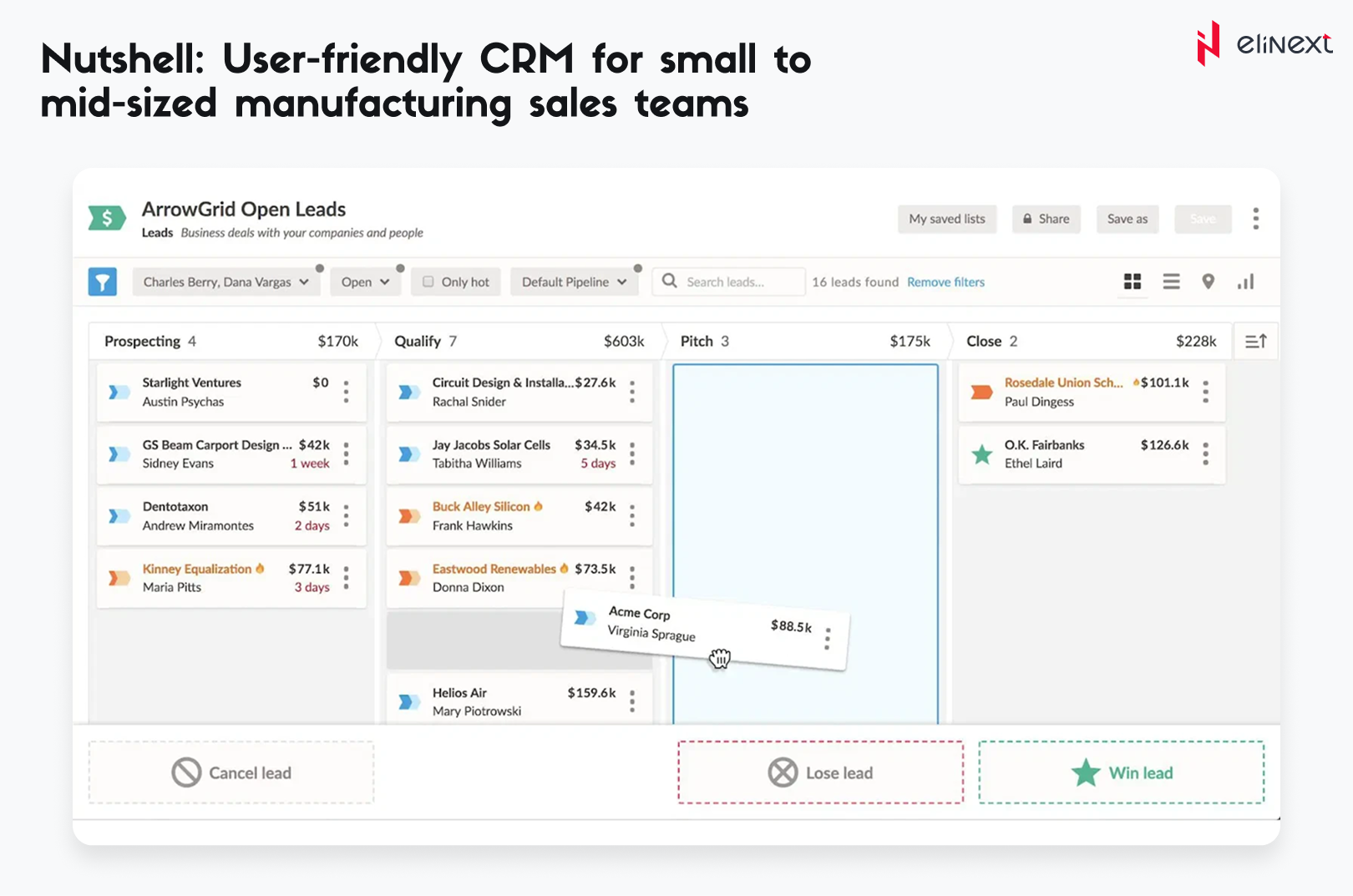This screenshot has width=1353, height=896.
Task: Switch to list view icon
Action: coord(1171,282)
